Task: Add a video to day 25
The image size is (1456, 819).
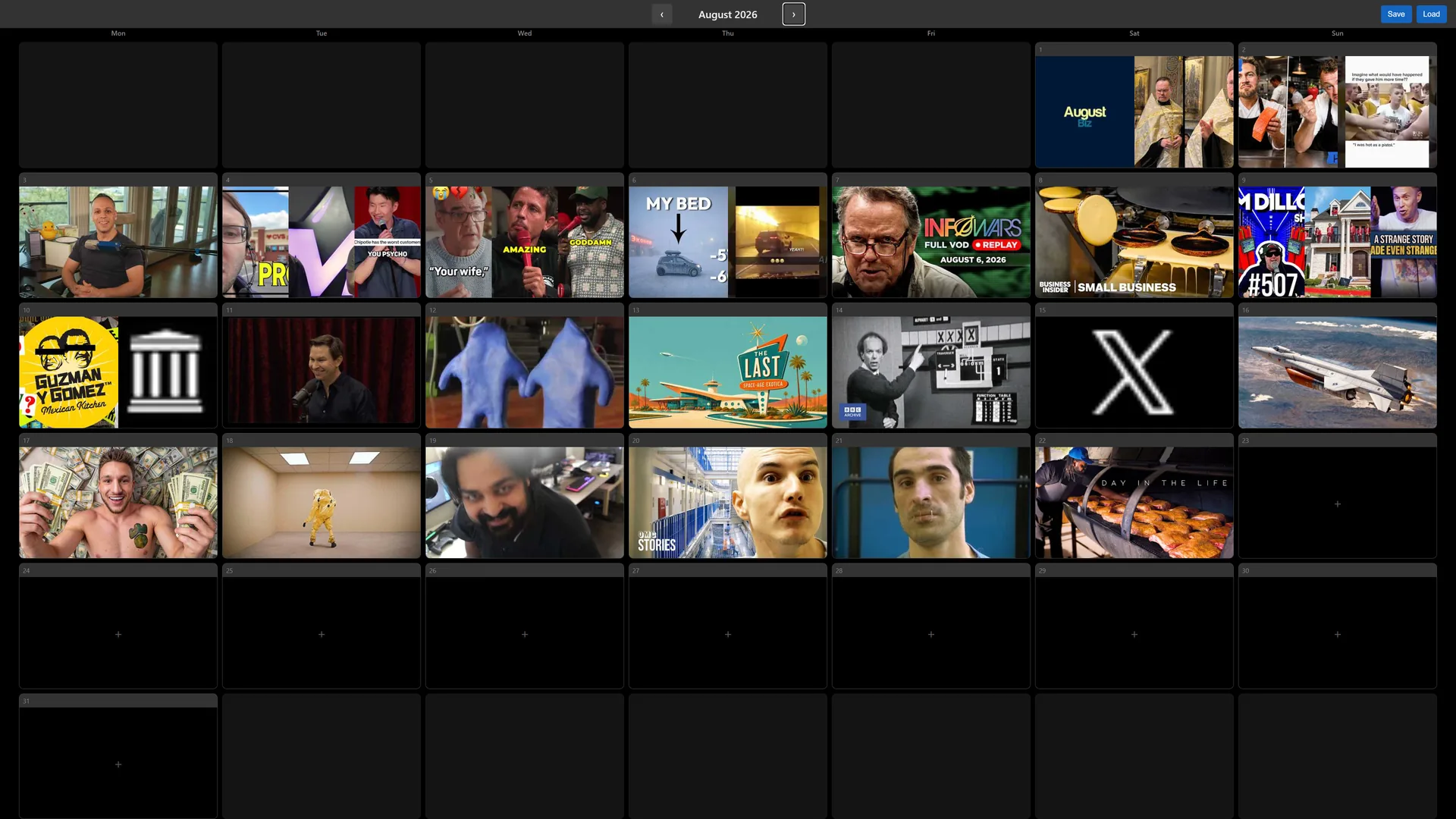Action: coord(322,634)
